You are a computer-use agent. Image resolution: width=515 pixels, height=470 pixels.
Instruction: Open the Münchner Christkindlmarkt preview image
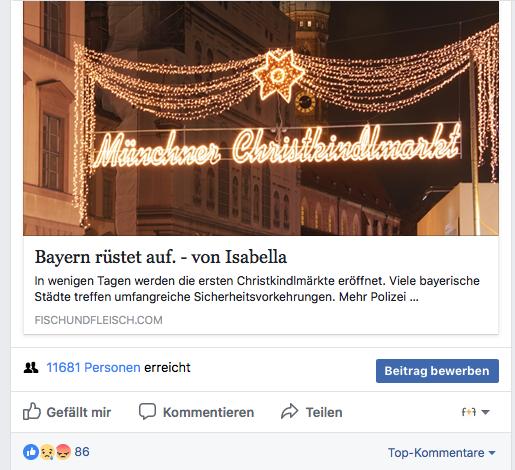261,118
